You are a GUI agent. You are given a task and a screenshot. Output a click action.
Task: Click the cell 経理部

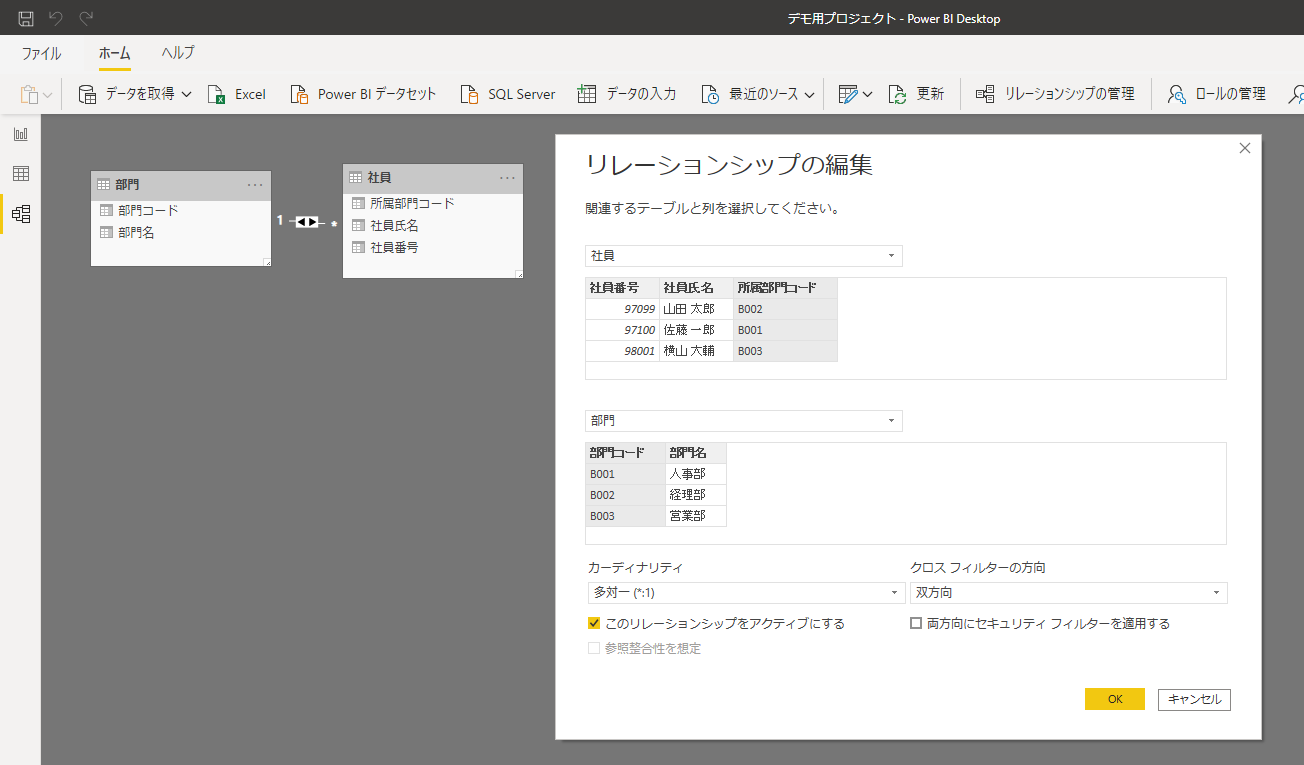tap(696, 495)
